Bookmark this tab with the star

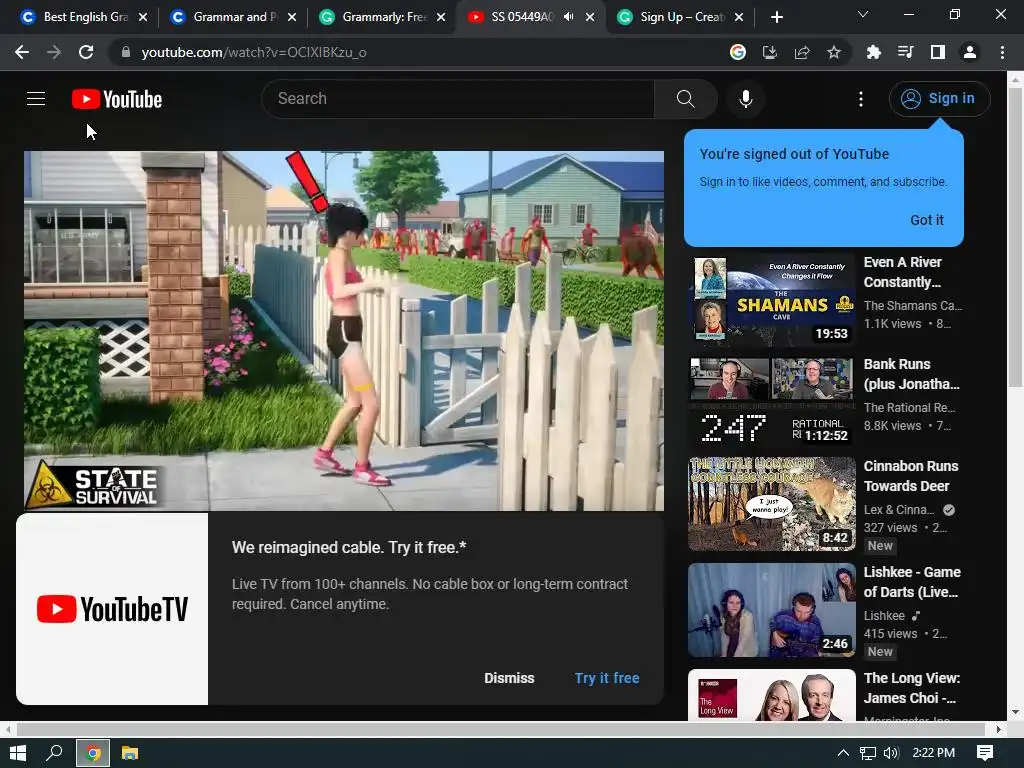(834, 52)
